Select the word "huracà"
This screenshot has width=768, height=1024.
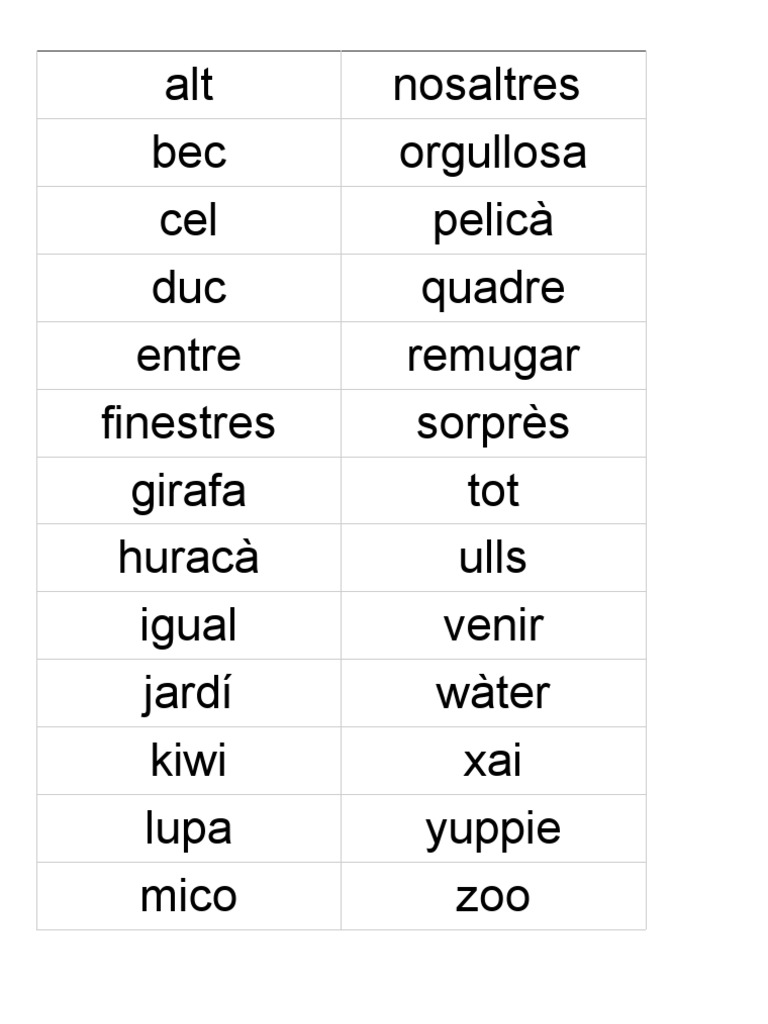coord(189,558)
